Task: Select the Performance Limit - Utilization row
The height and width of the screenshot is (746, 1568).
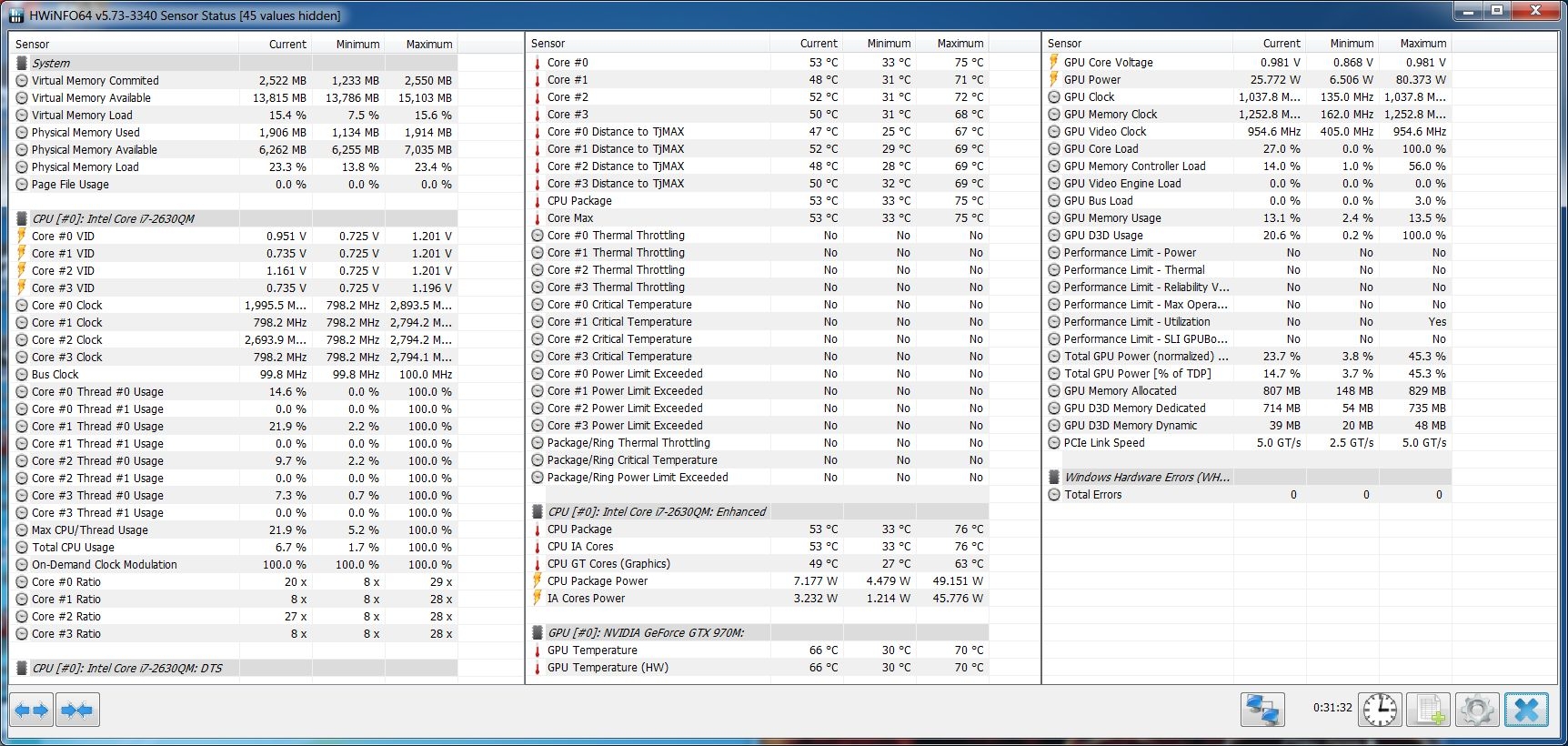Action: click(x=1247, y=322)
